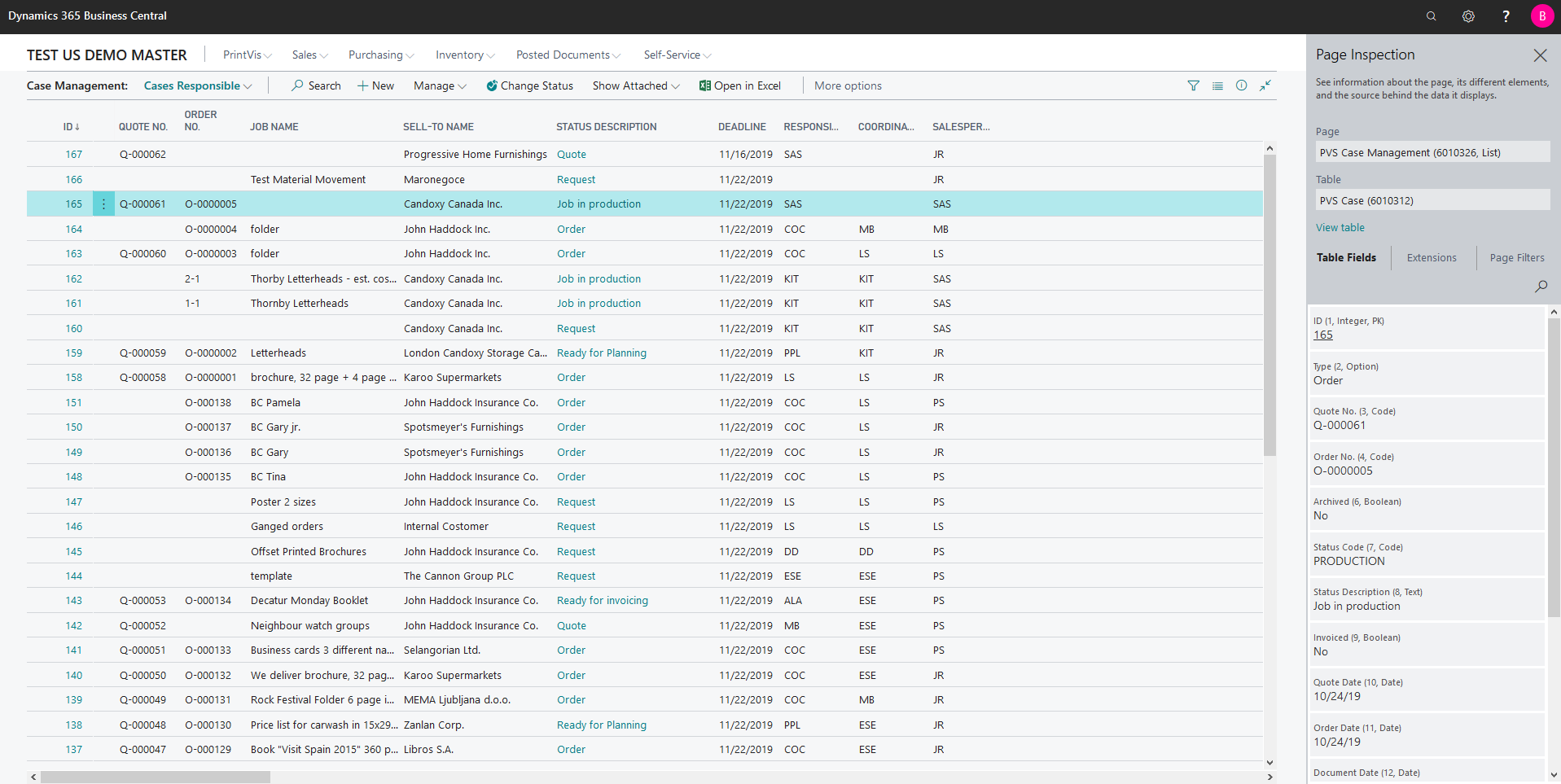
Task: Open case ID 143
Action: coord(74,601)
